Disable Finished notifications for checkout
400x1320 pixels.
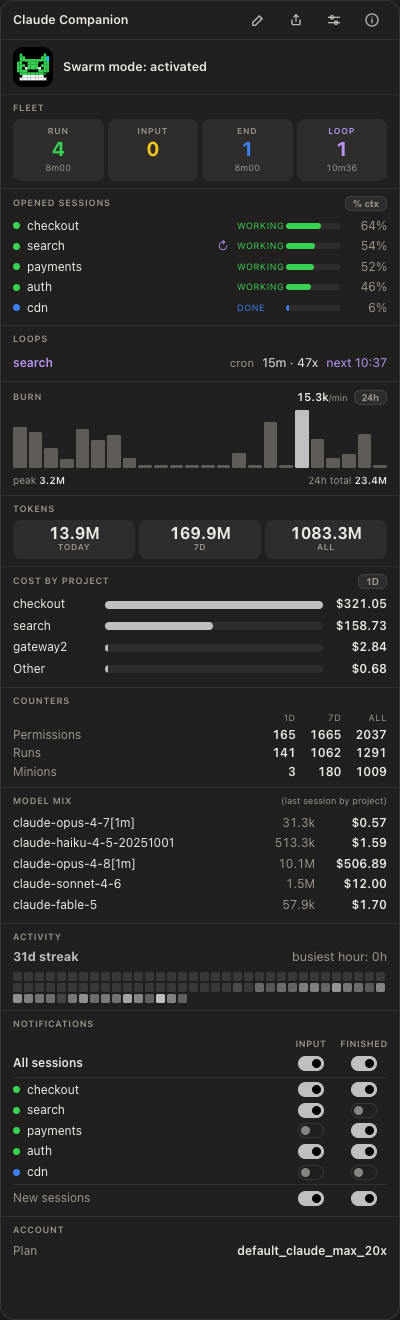click(364, 1090)
